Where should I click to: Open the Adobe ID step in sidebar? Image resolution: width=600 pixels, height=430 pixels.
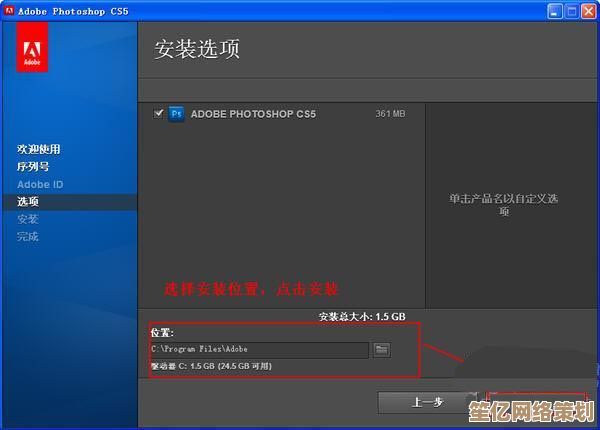(40, 184)
